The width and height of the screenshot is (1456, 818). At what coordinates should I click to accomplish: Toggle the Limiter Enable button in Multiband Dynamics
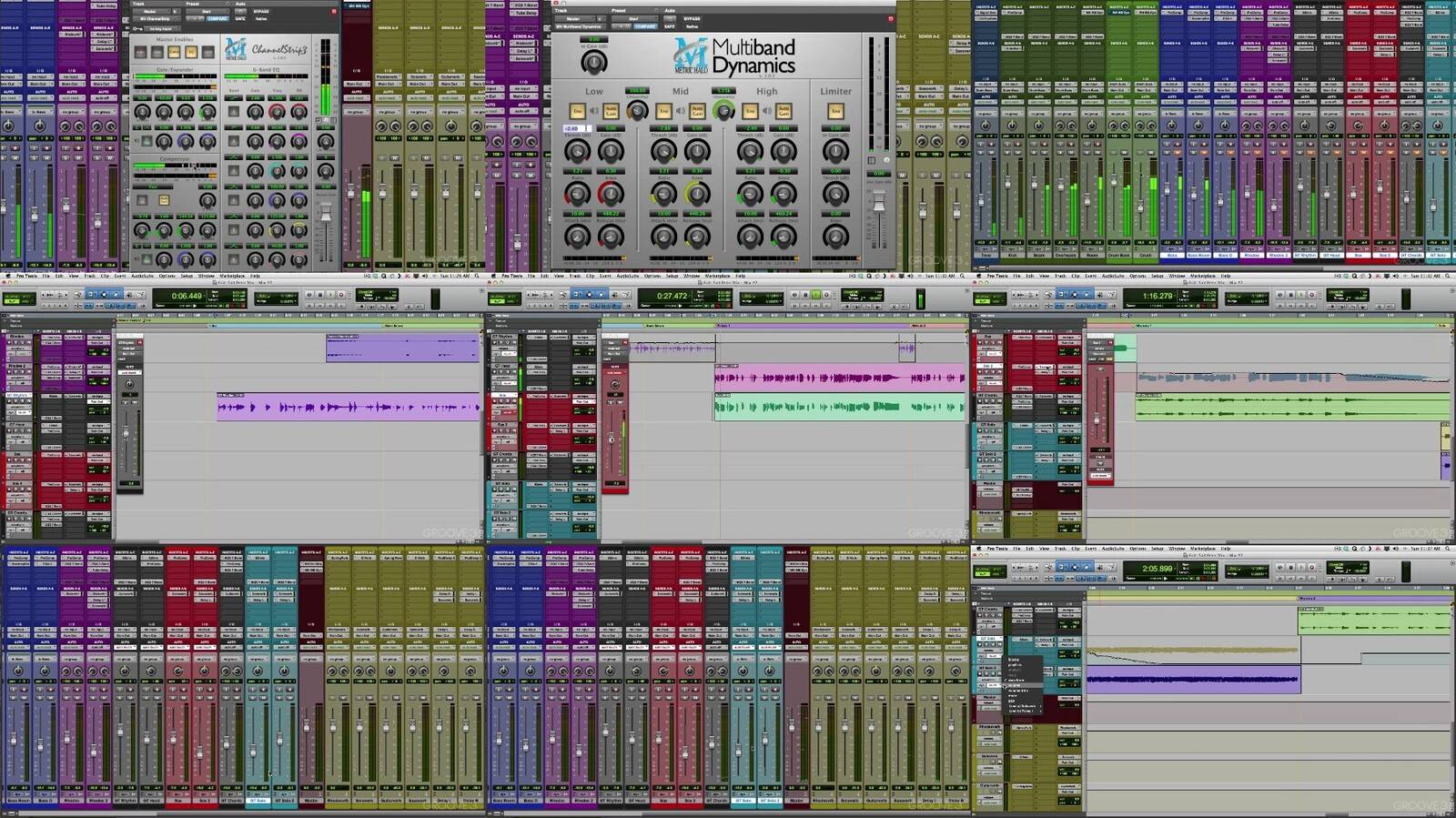point(835,111)
